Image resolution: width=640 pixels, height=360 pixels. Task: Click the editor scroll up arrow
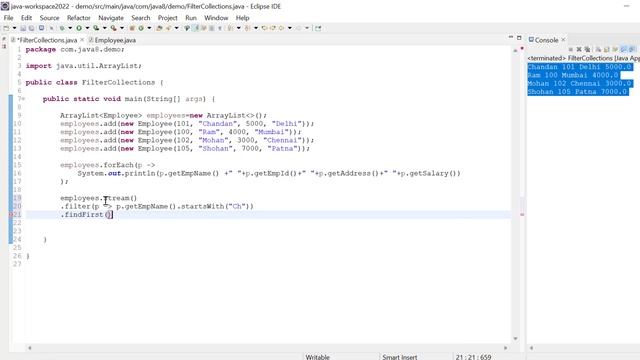(515, 51)
